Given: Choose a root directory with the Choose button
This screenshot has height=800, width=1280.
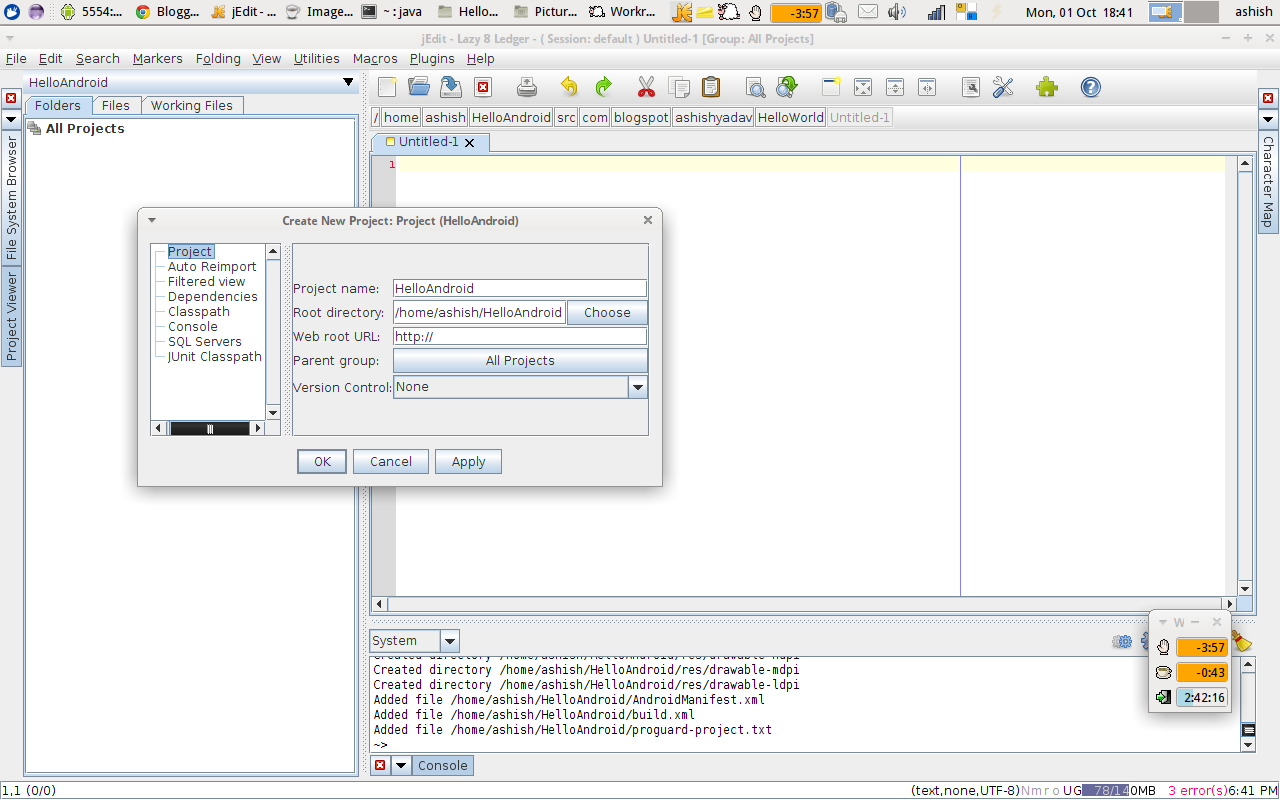Looking at the screenshot, I should point(607,312).
